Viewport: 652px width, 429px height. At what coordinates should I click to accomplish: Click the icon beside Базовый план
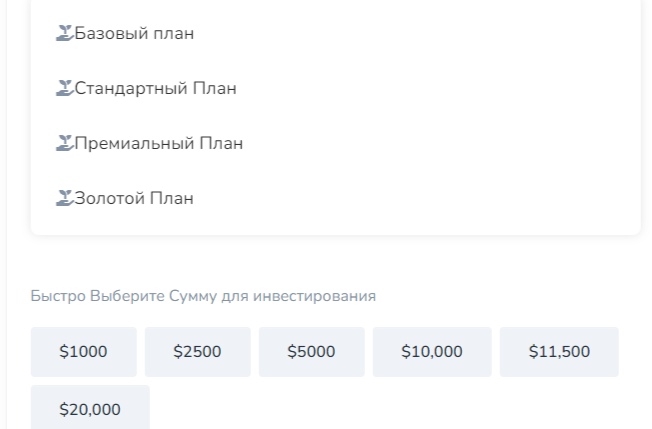tap(65, 34)
